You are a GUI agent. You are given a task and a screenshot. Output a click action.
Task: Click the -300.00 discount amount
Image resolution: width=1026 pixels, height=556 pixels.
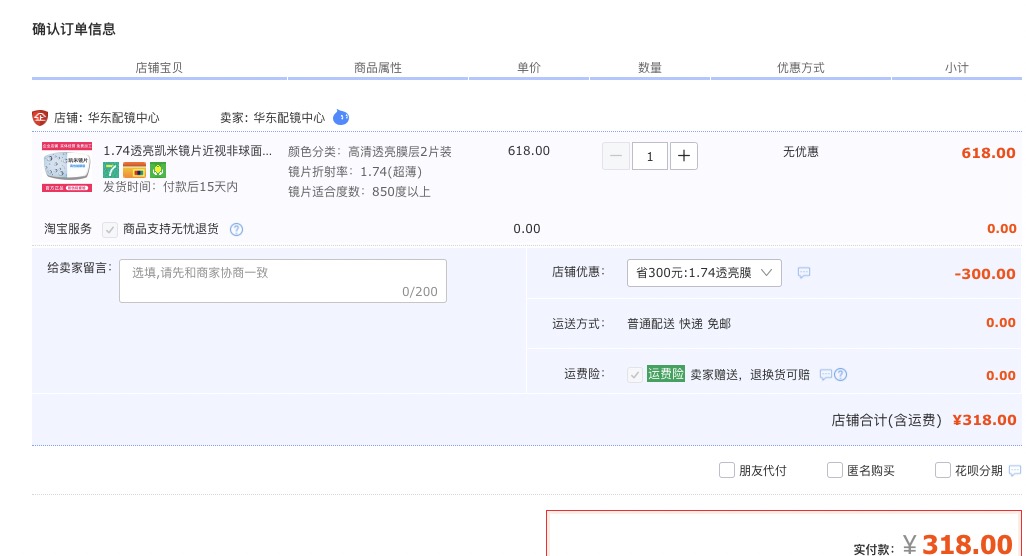click(985, 274)
